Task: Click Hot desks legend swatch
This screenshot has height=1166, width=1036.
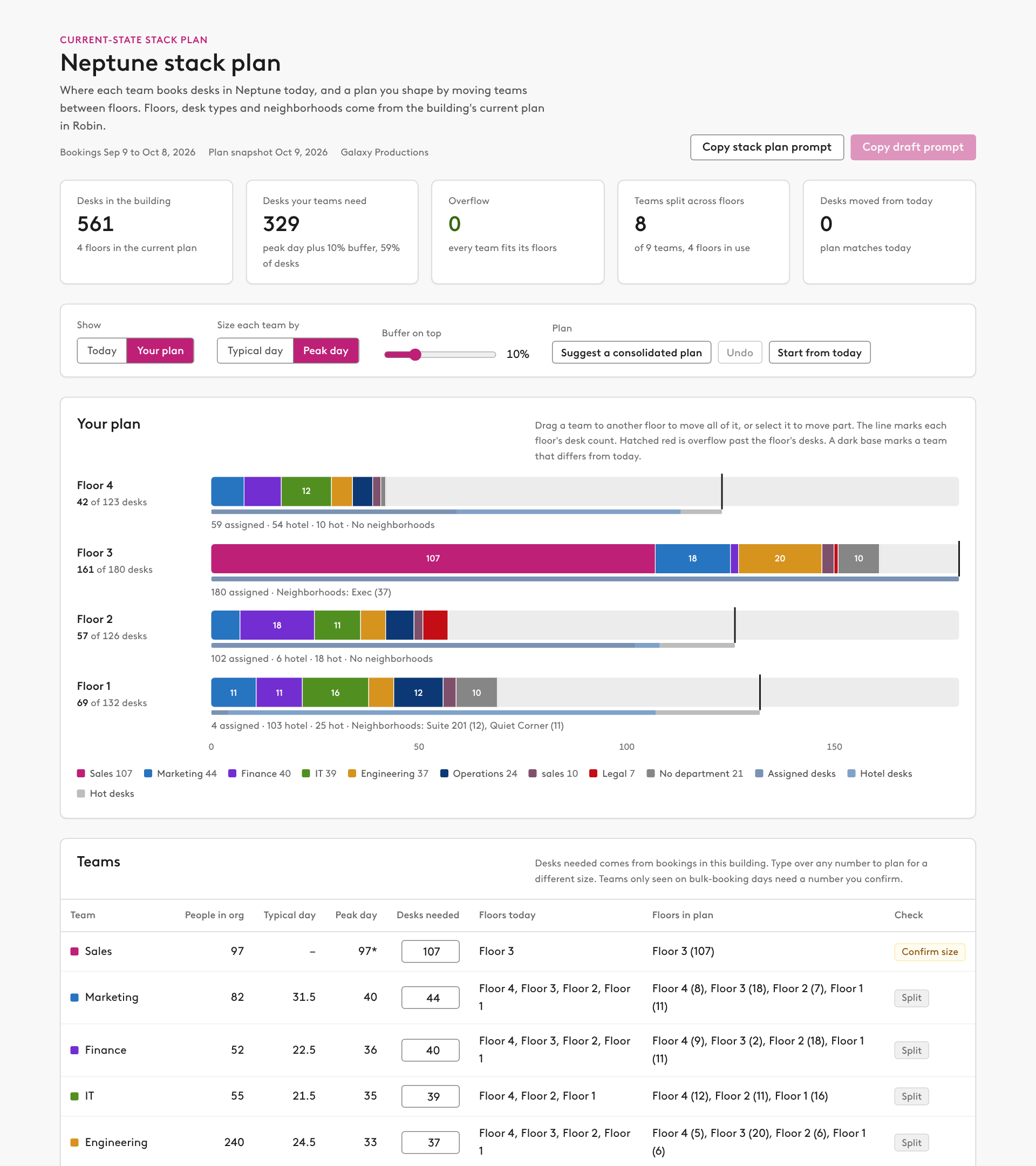Action: [81, 794]
